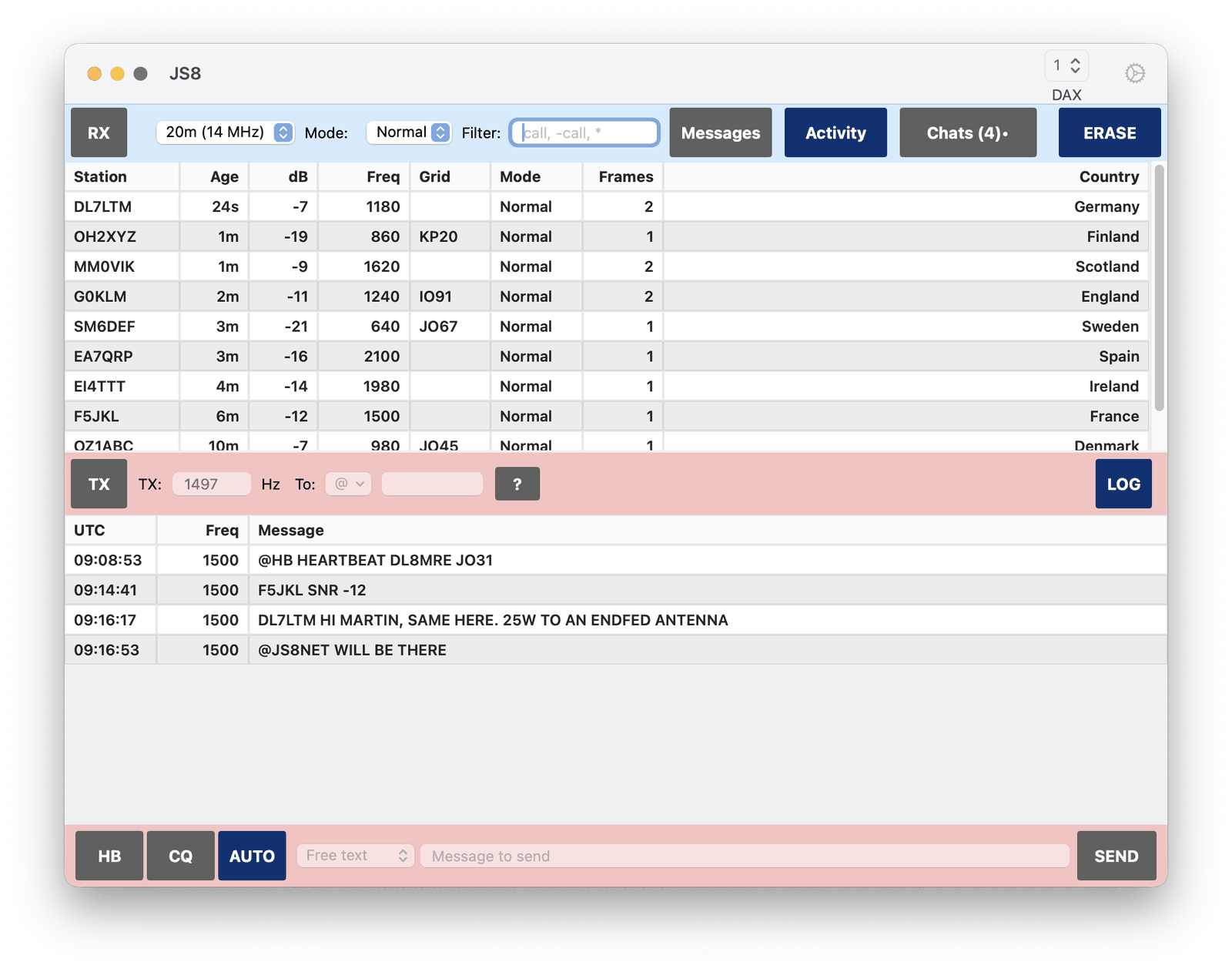This screenshot has height=972, width=1232.
Task: Click the ? query button
Action: coord(517,484)
